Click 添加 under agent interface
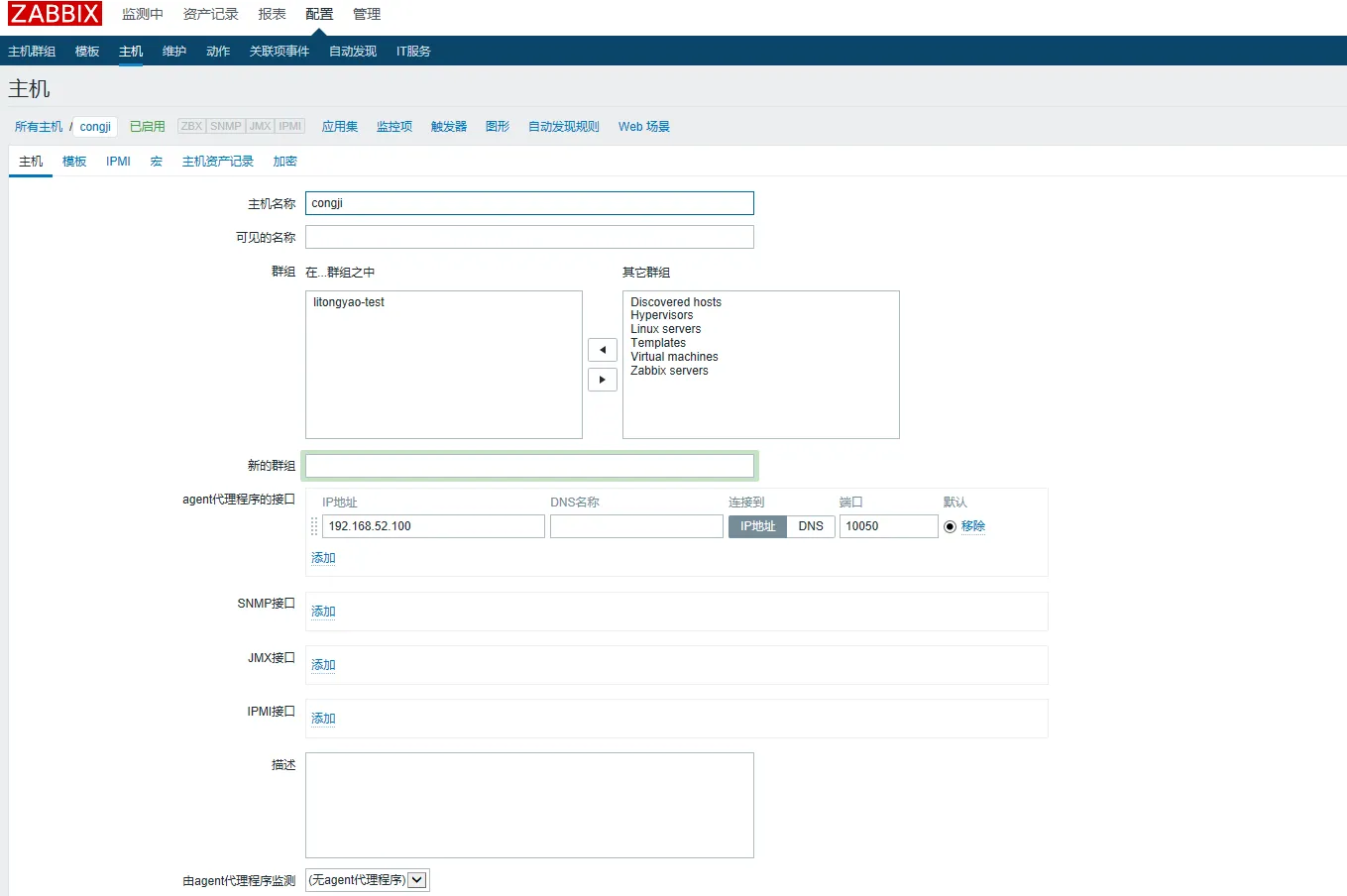The height and width of the screenshot is (896, 1347). tap(323, 558)
